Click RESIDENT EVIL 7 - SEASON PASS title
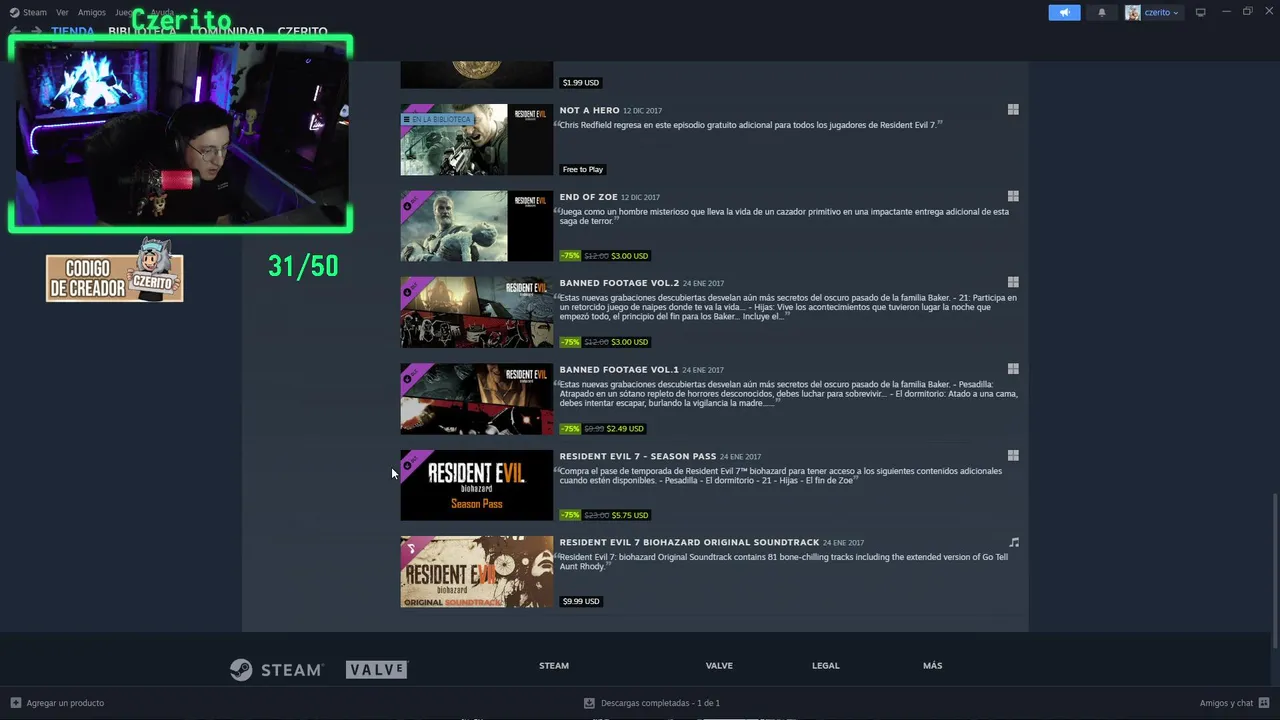This screenshot has width=1280, height=720. (x=638, y=456)
